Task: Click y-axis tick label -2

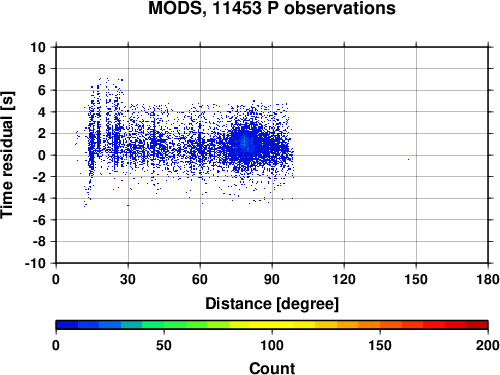Action: tap(39, 177)
